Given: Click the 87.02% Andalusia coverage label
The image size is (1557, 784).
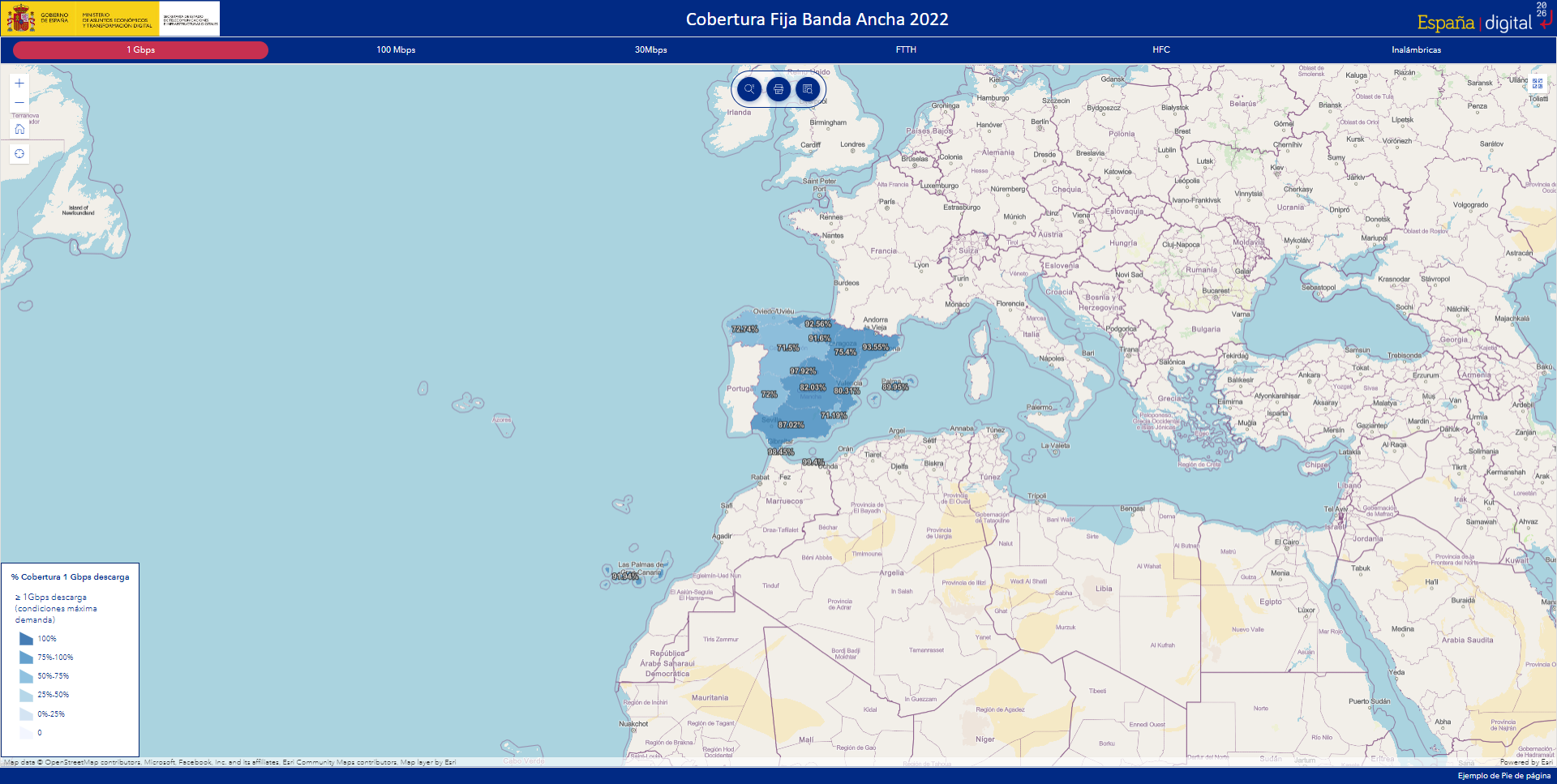Looking at the screenshot, I should 791,425.
